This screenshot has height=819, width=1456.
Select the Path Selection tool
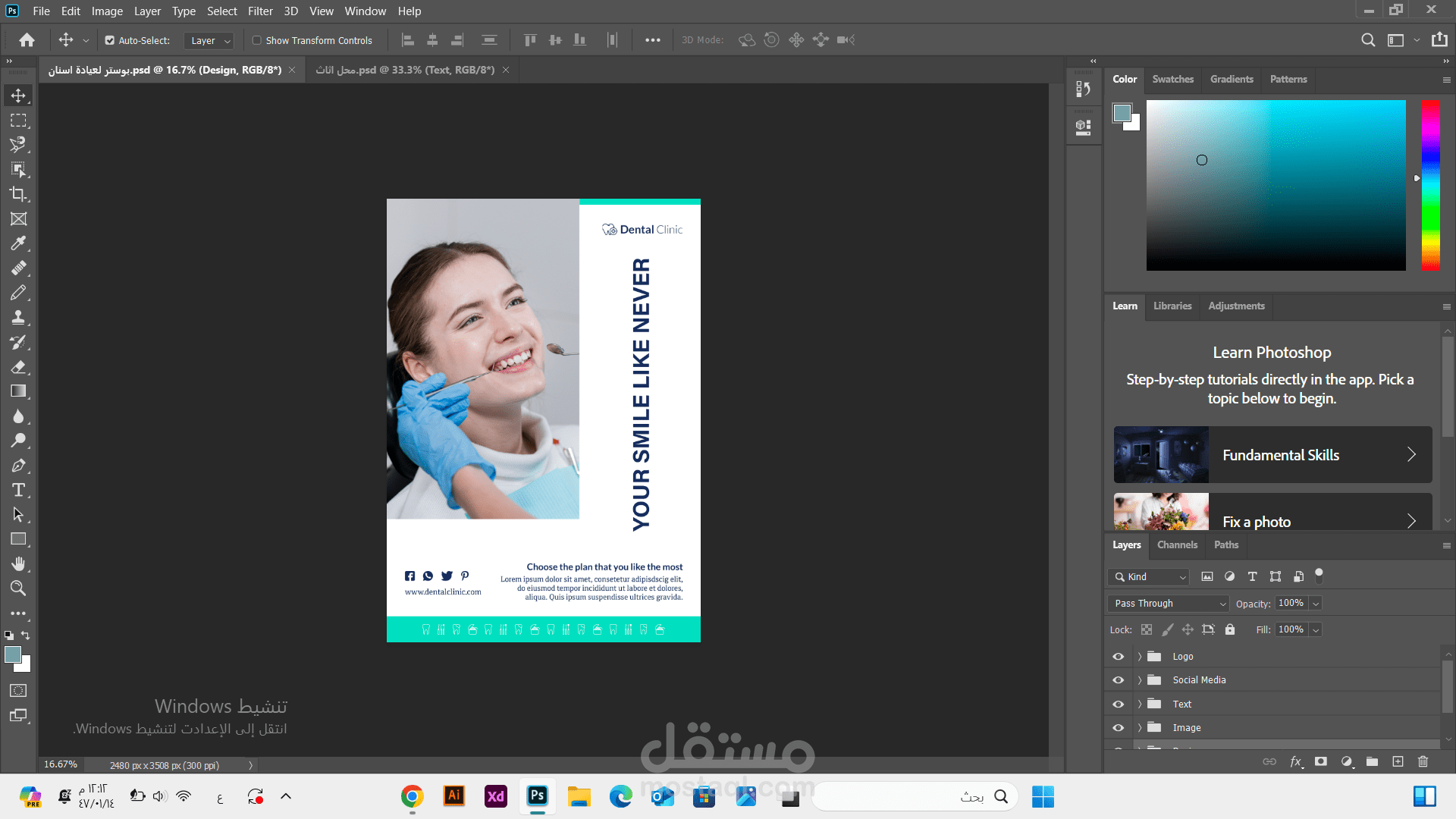(18, 515)
